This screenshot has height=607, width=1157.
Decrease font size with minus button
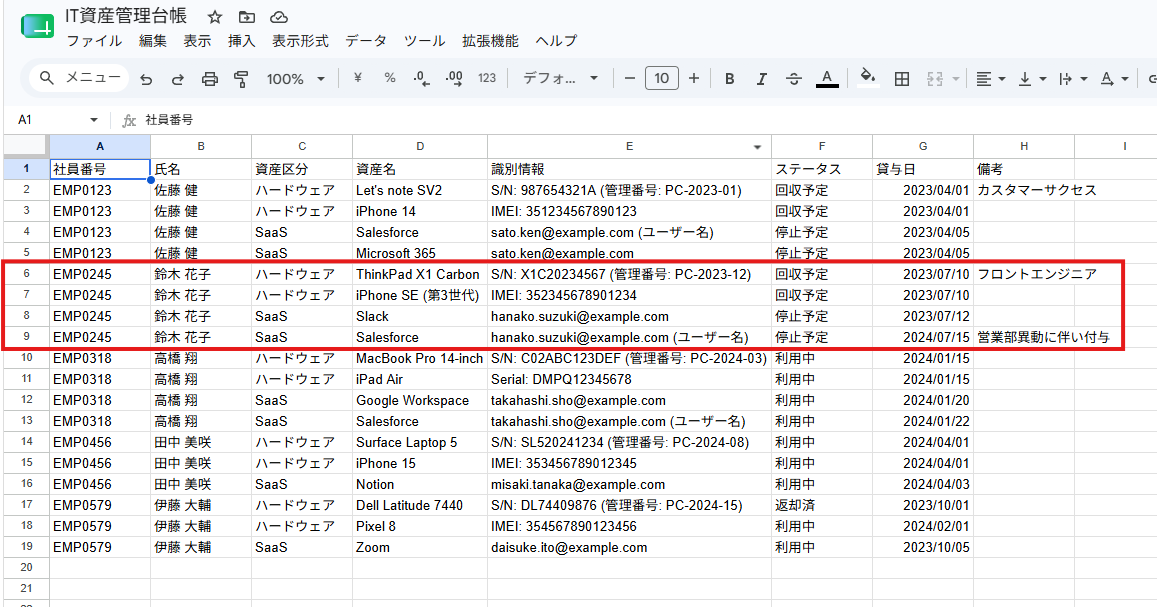[629, 78]
